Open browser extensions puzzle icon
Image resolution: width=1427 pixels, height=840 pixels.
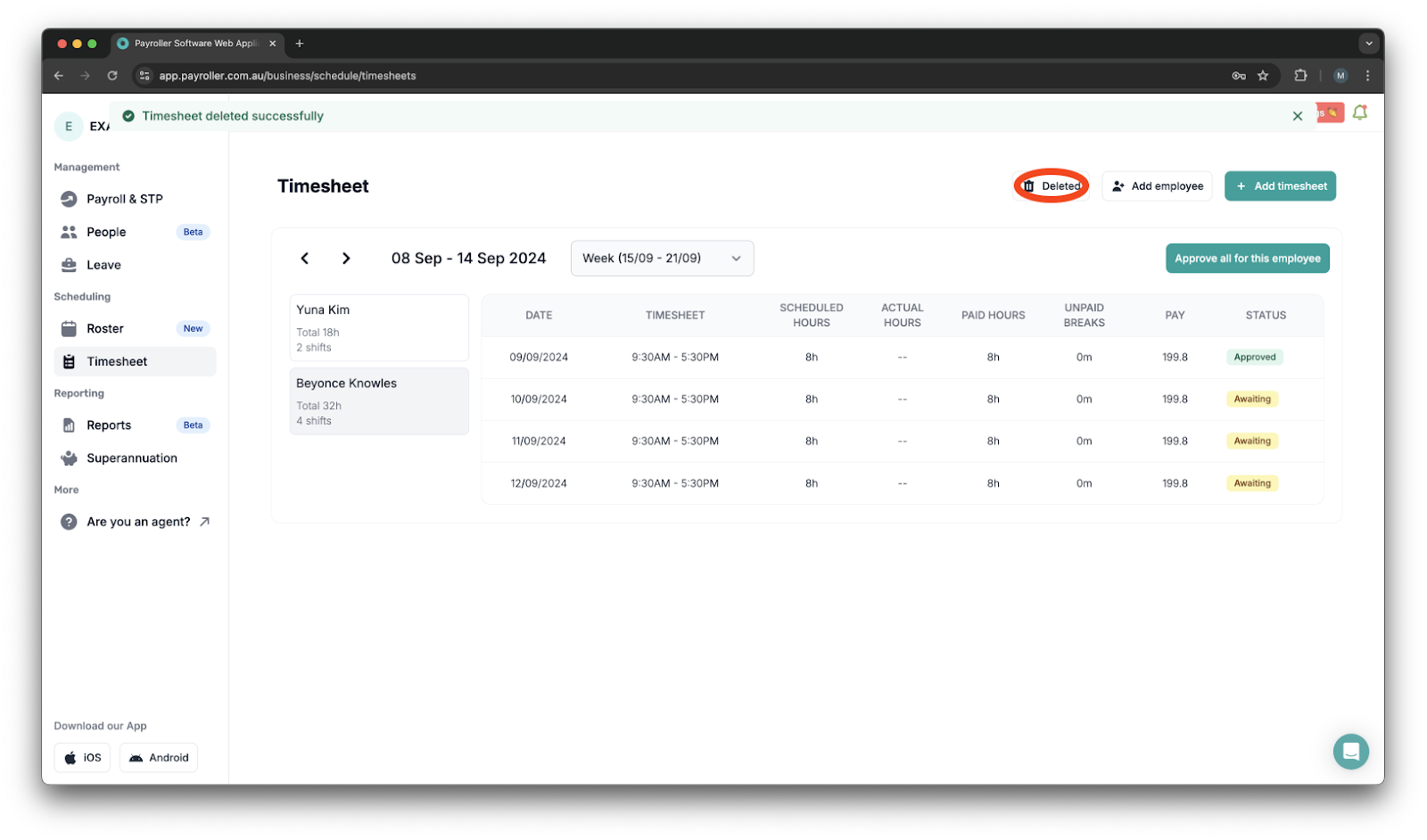1300,76
